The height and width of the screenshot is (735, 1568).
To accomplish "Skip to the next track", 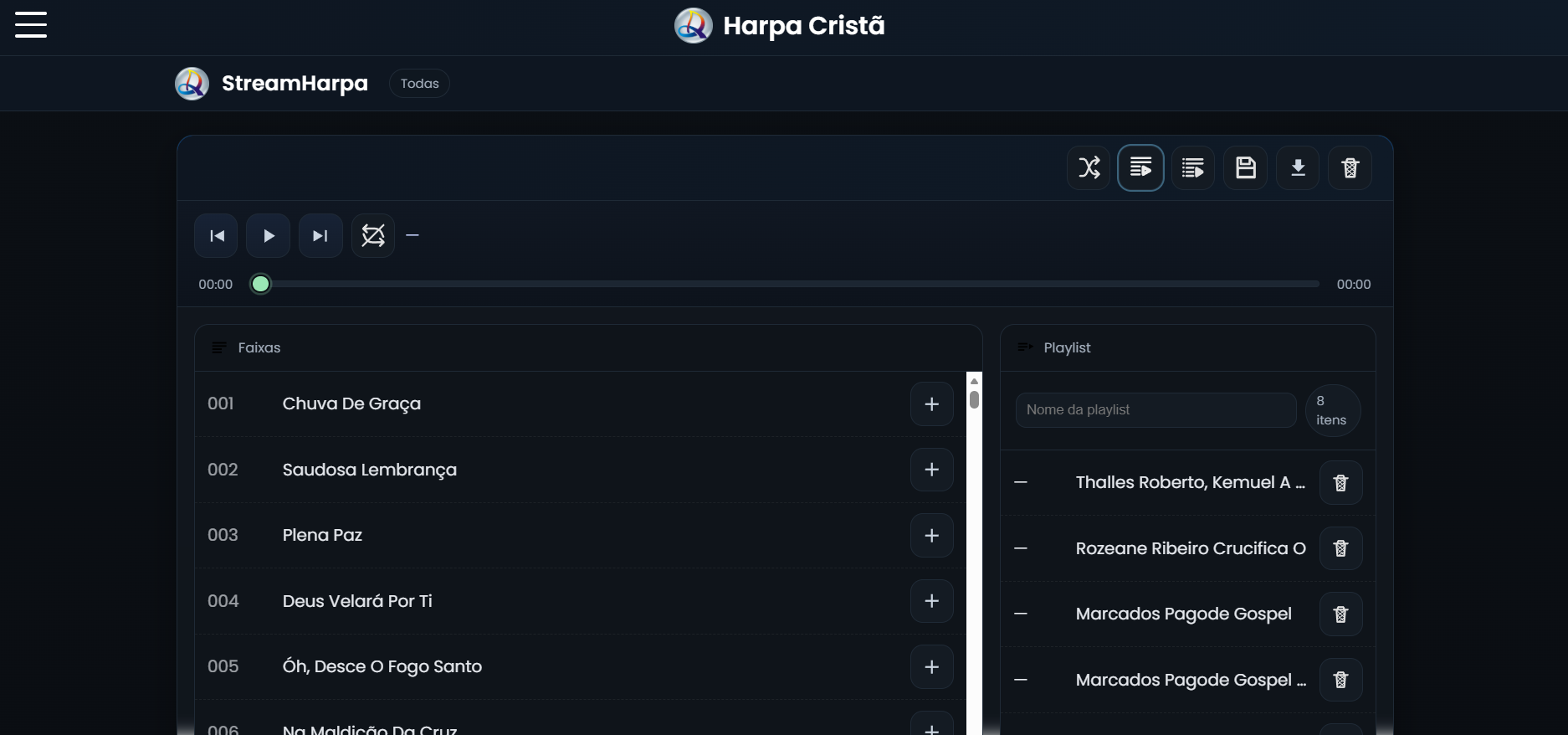I will tap(320, 236).
